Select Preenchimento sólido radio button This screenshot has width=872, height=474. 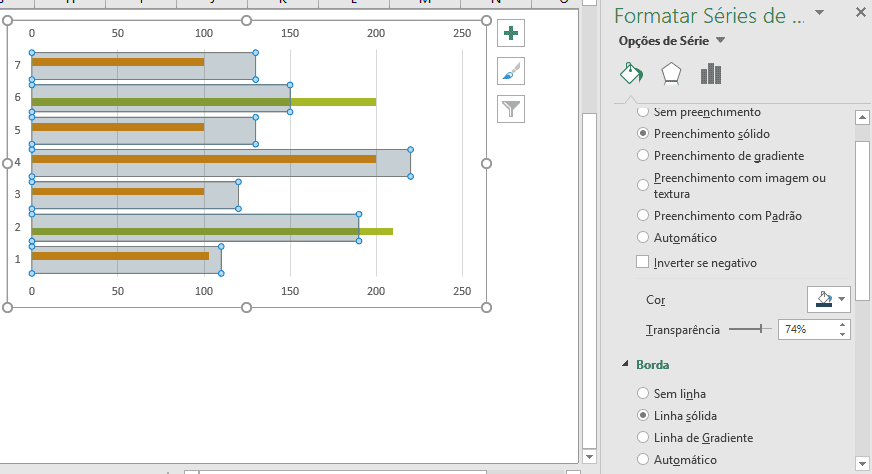[x=643, y=134]
